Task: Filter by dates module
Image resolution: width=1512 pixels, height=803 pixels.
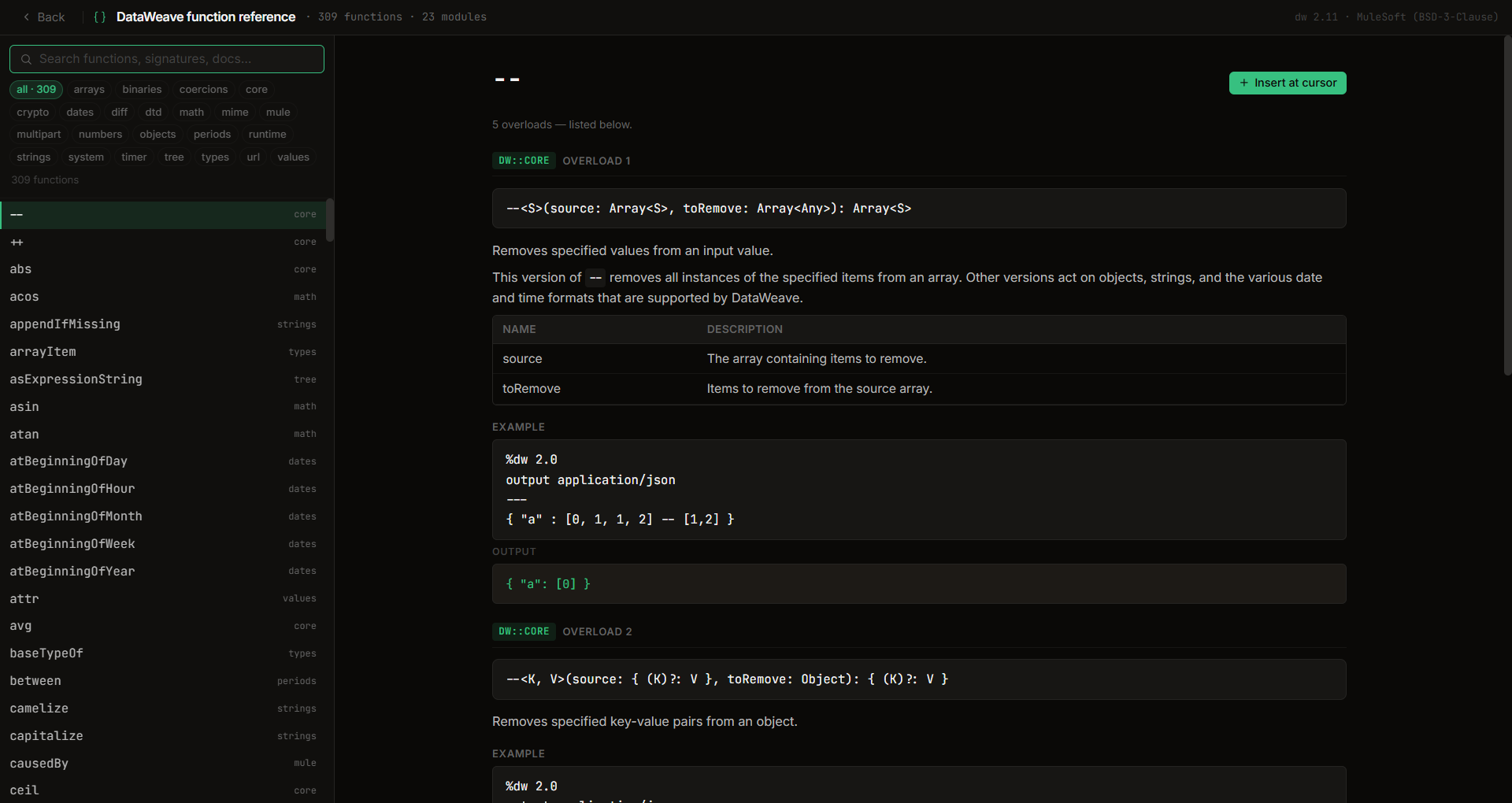Action: coord(80,113)
